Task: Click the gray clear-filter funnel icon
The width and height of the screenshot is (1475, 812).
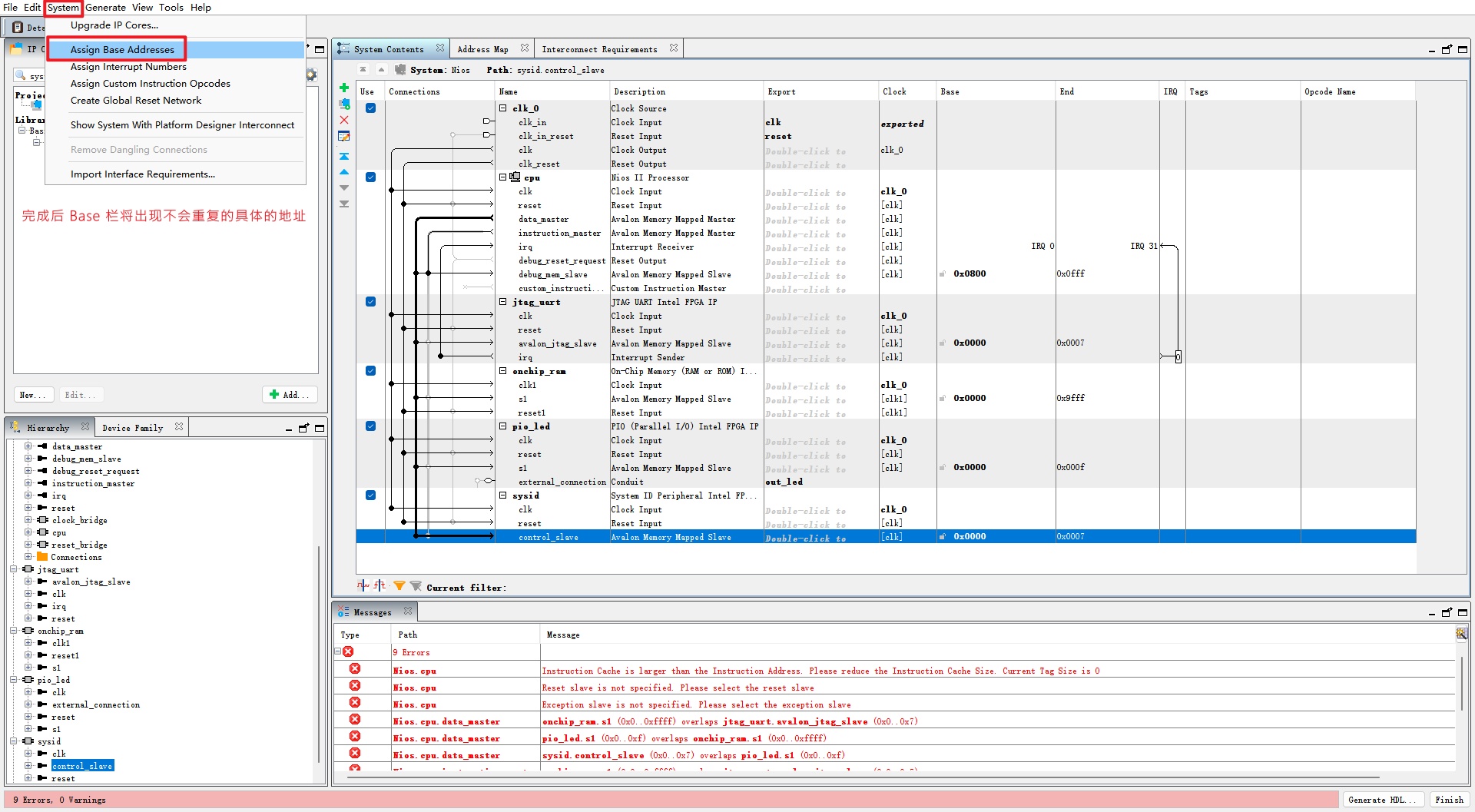Action: pyautogui.click(x=416, y=586)
